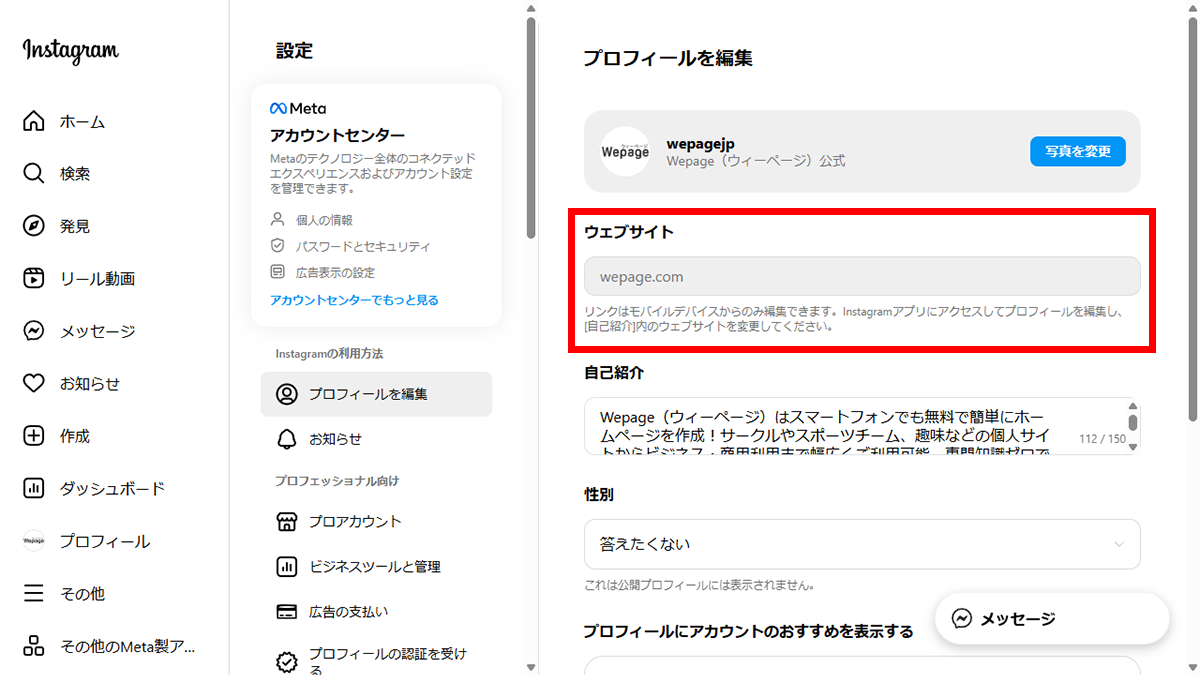The height and width of the screenshot is (675, 1200).
Task: Click the 広告表示の設定 icon
Action: click(278, 271)
